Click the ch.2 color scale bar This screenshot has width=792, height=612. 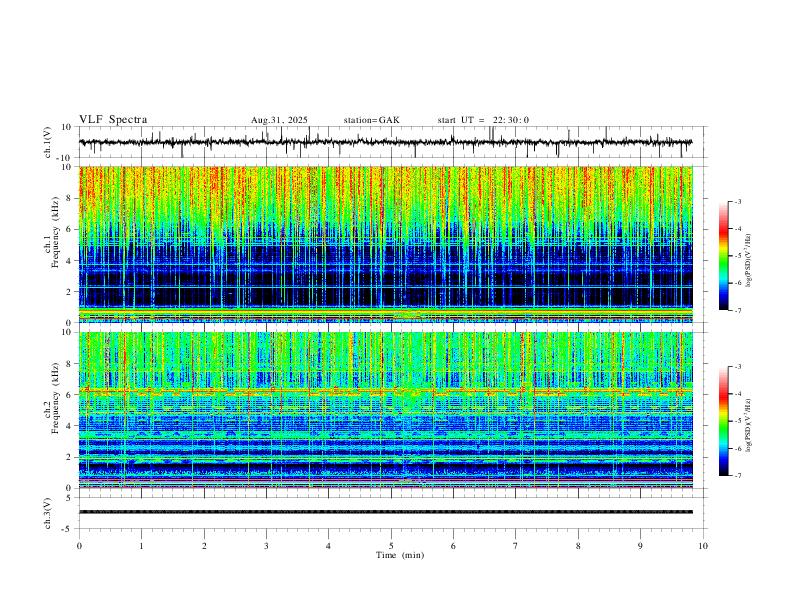(x=724, y=421)
